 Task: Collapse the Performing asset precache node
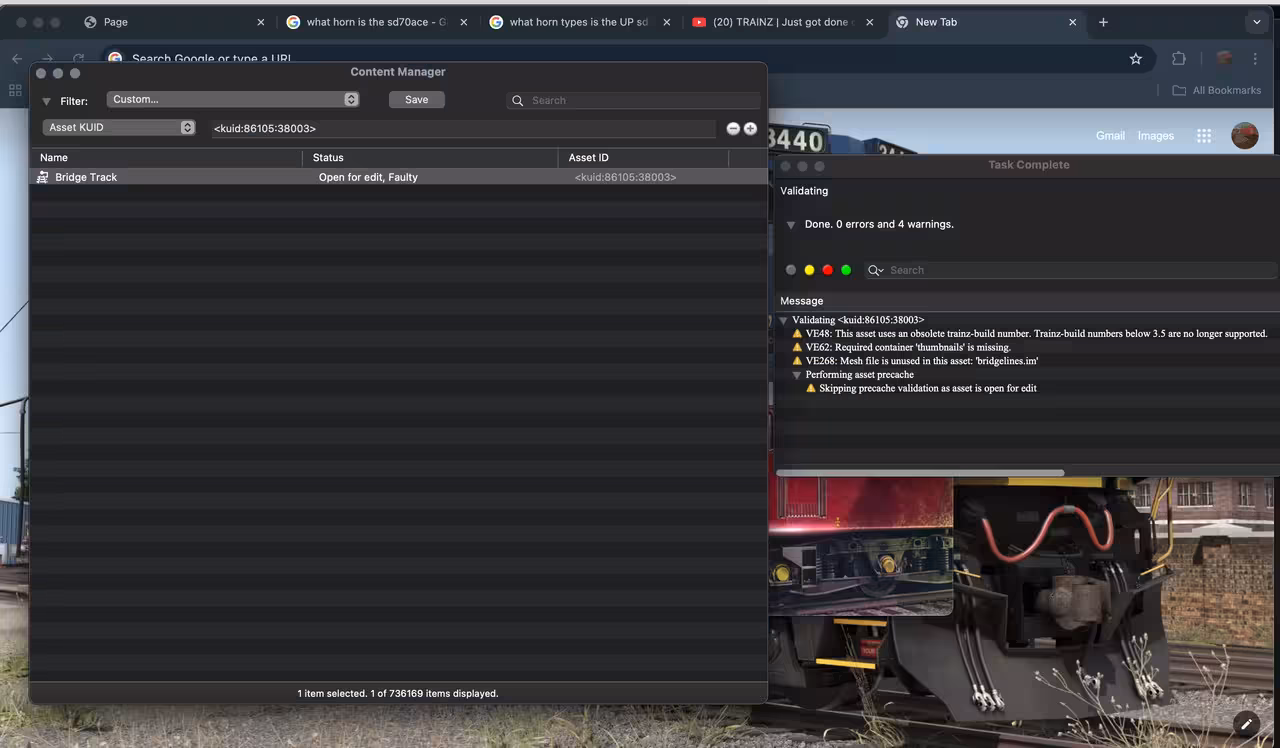pyautogui.click(x=797, y=375)
